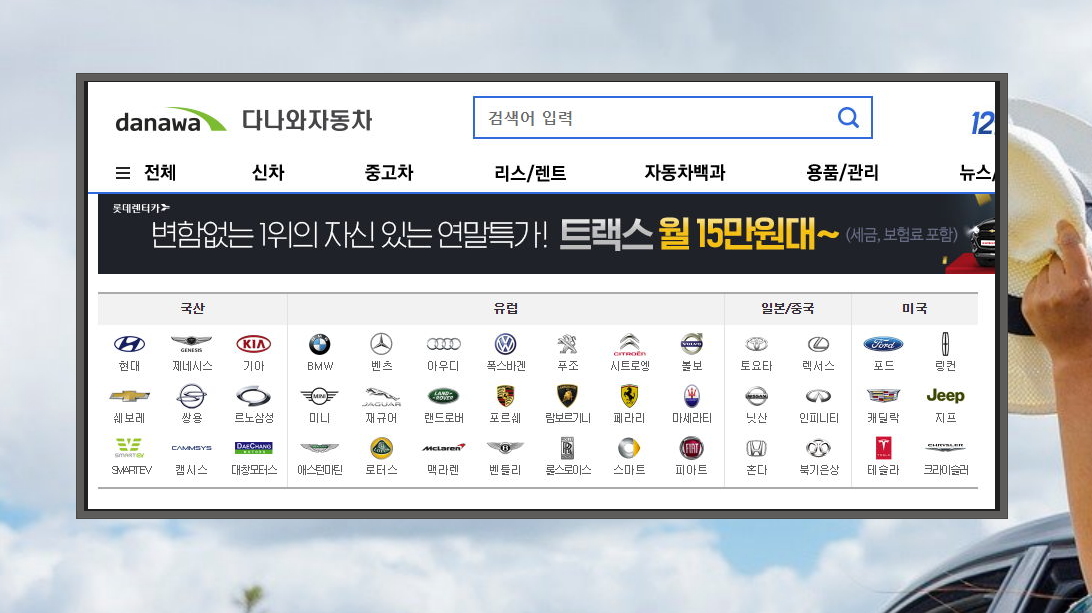Click the SMART EV brand logo

pos(130,448)
